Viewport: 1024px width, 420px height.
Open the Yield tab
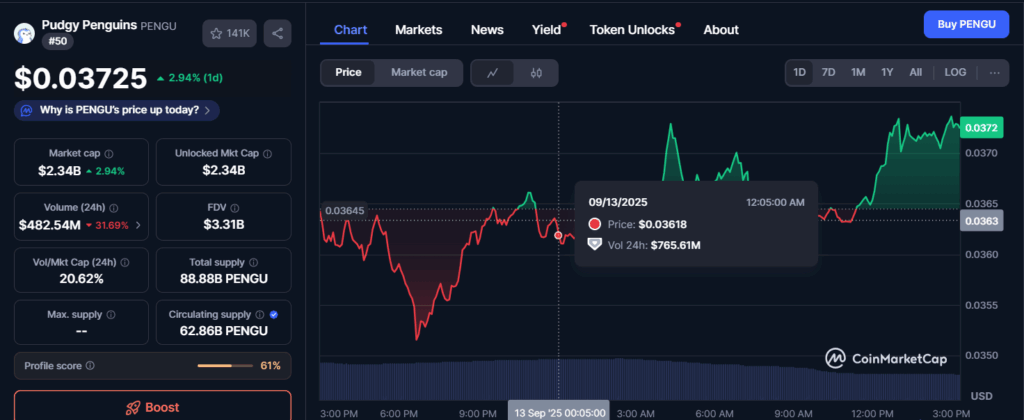click(547, 30)
